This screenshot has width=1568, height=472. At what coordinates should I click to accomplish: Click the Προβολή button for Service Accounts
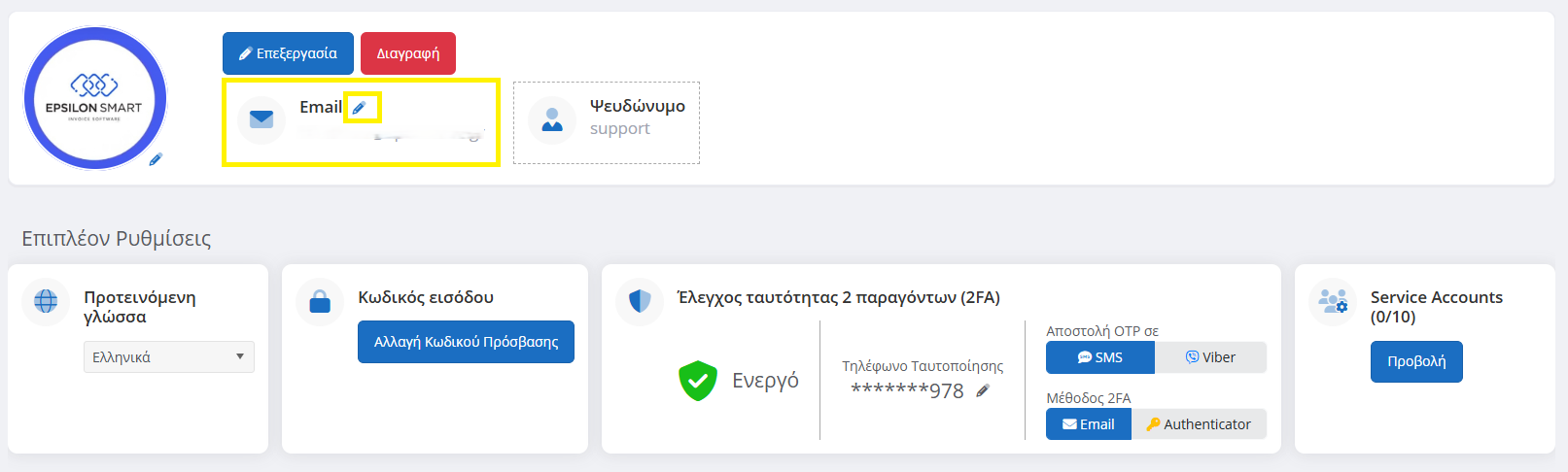coord(1416,361)
